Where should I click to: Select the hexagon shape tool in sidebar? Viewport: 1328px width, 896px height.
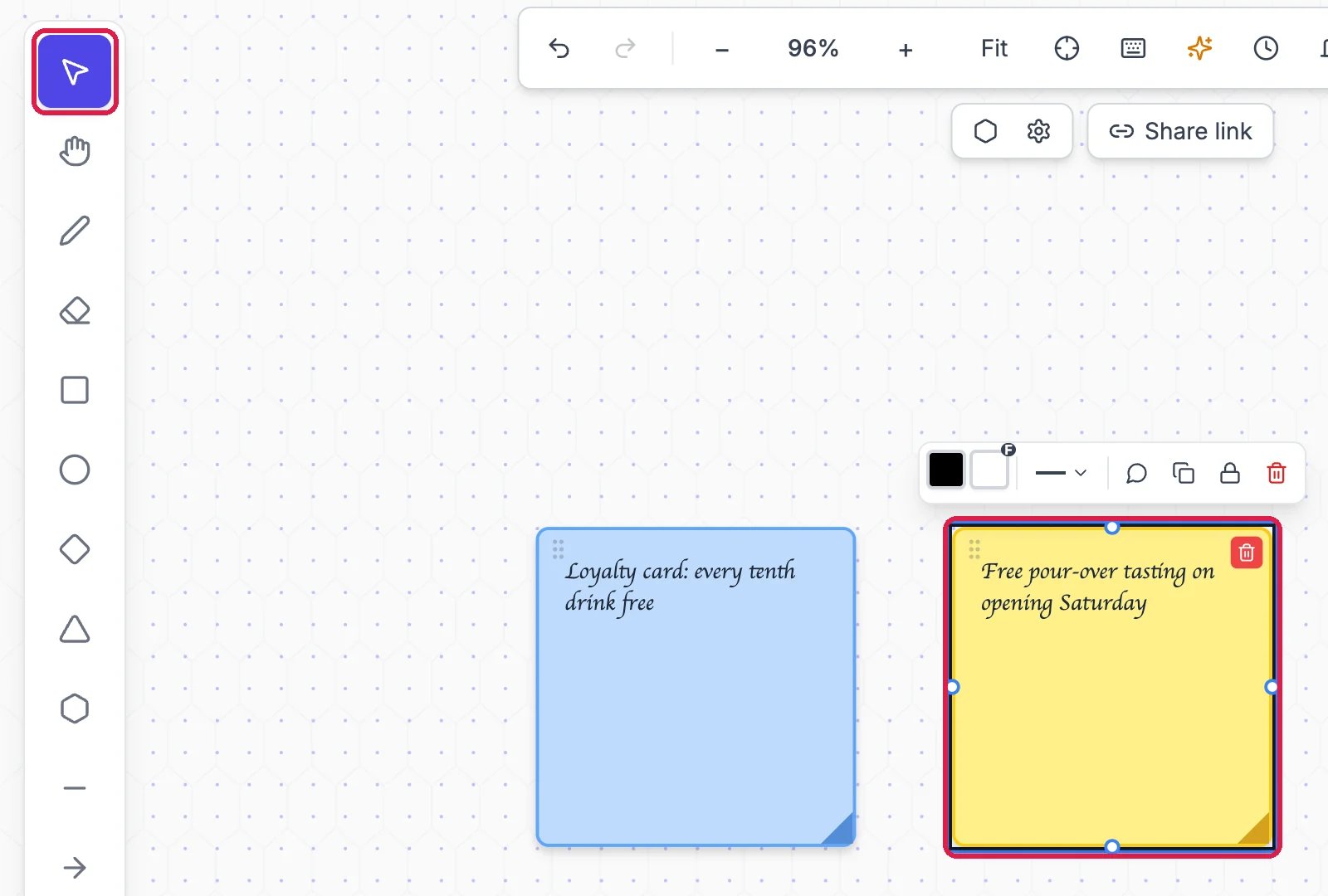pos(75,709)
